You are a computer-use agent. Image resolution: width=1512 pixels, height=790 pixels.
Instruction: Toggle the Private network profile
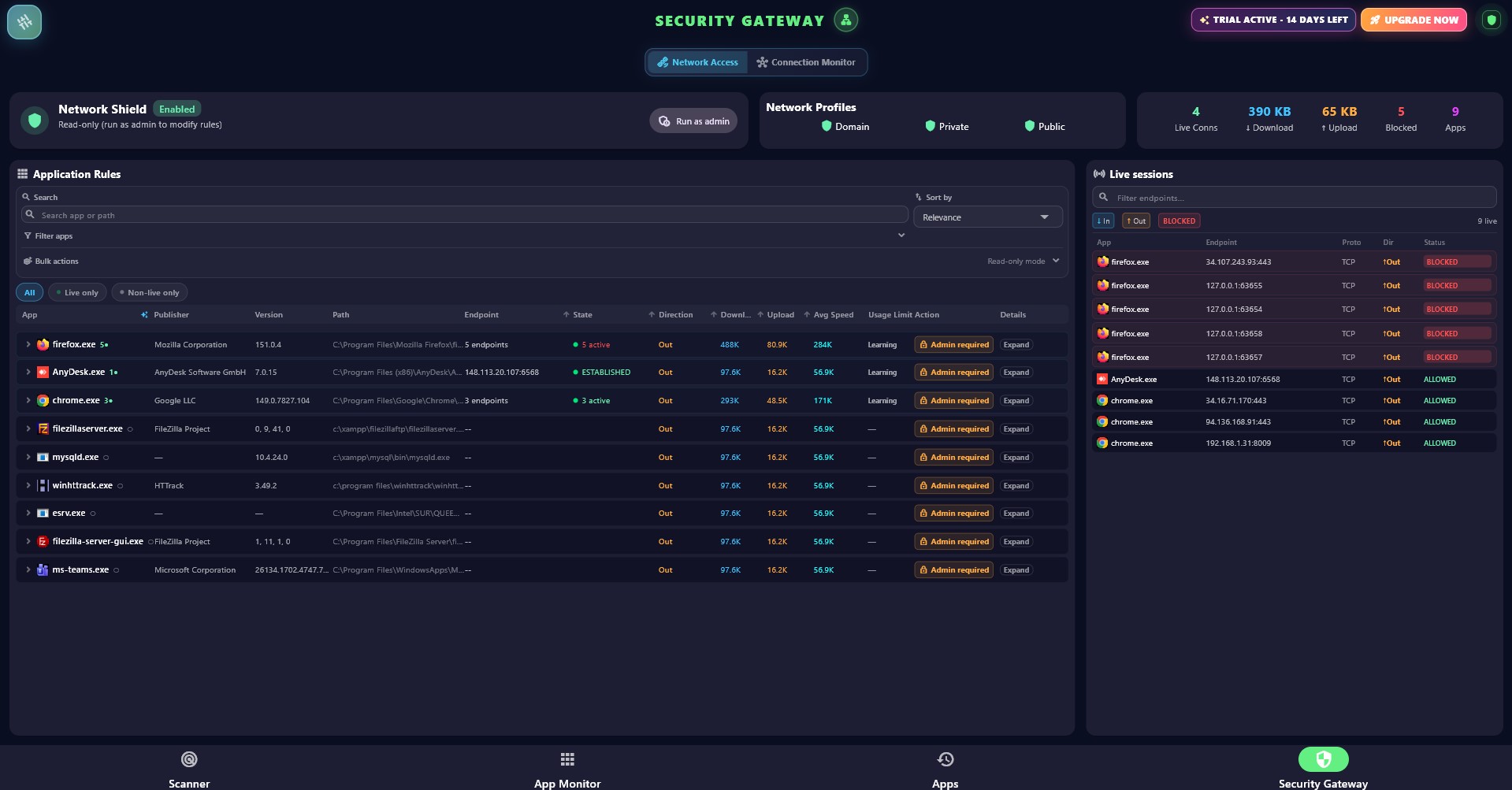(947, 126)
